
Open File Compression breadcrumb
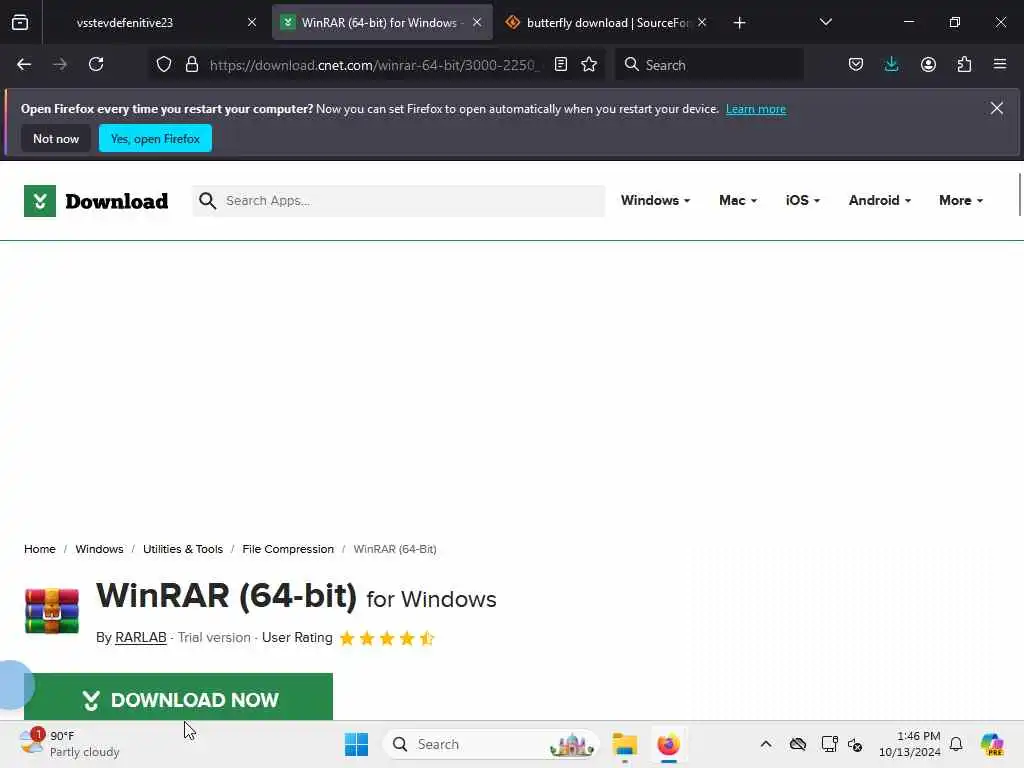(x=288, y=549)
